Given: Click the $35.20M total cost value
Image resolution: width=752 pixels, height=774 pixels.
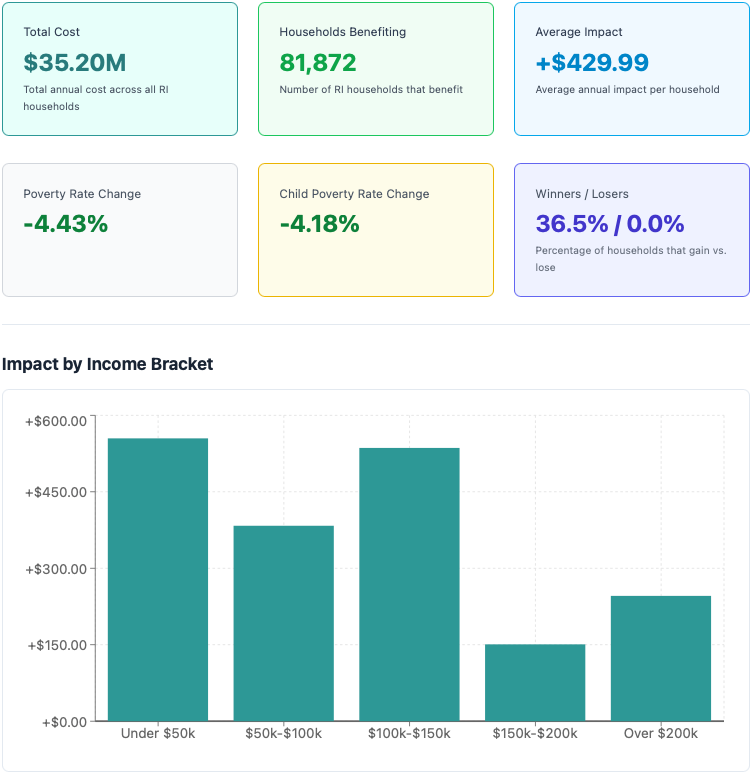Looking at the screenshot, I should pyautogui.click(x=75, y=63).
